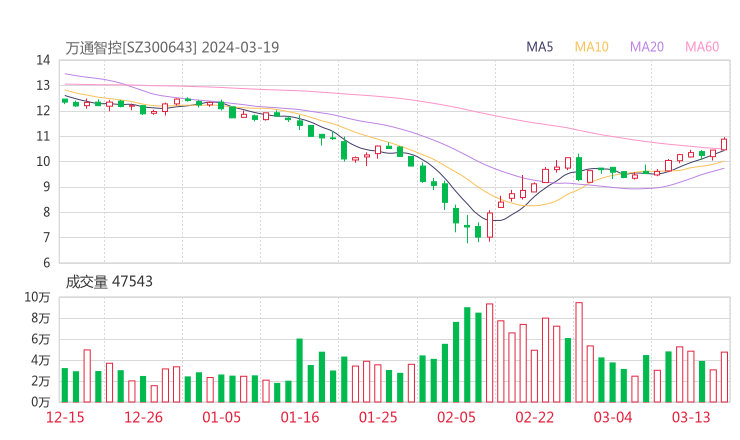Click the 02-22 date axis label

(534, 417)
